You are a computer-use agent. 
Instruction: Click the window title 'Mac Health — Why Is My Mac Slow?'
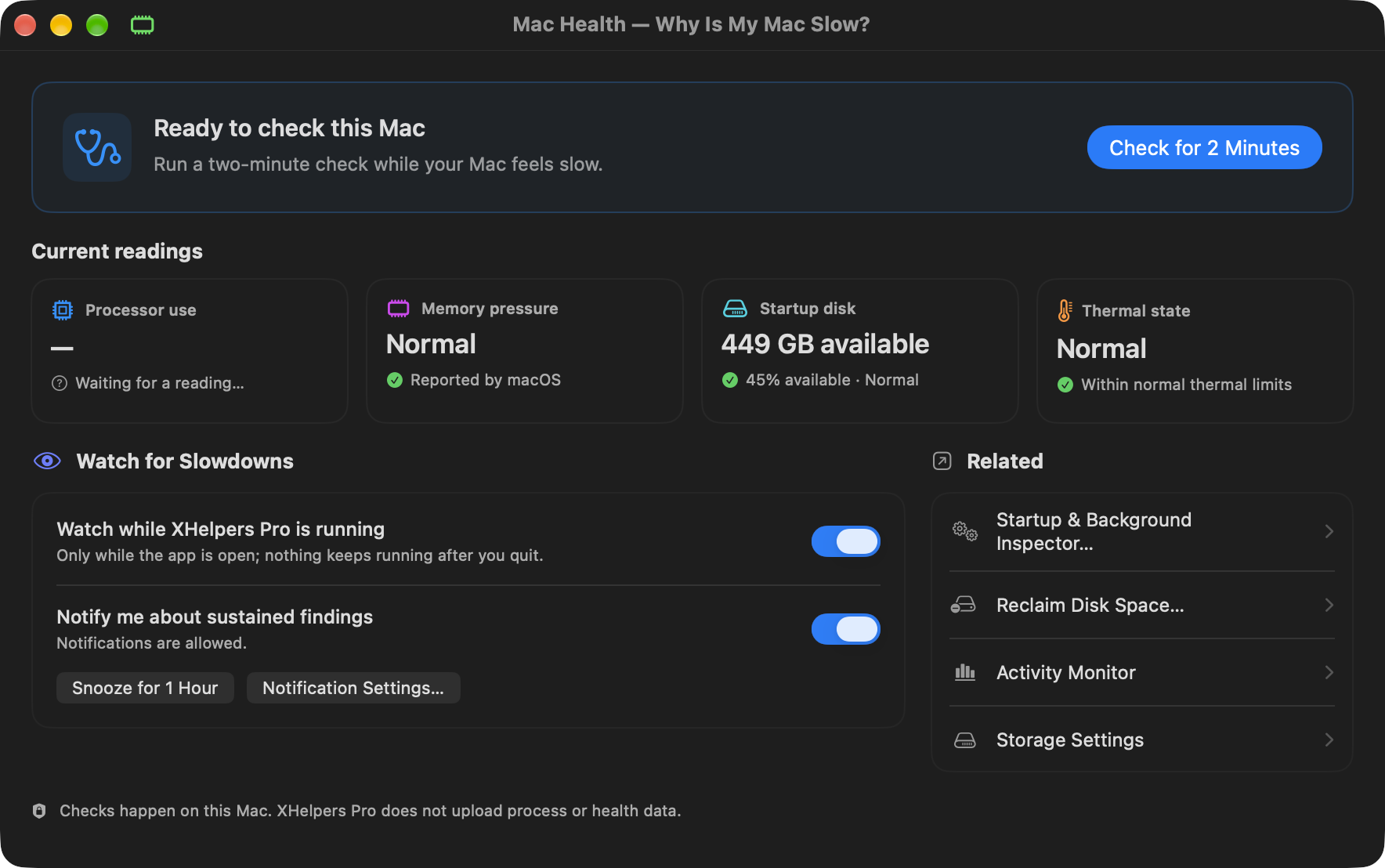pos(691,24)
